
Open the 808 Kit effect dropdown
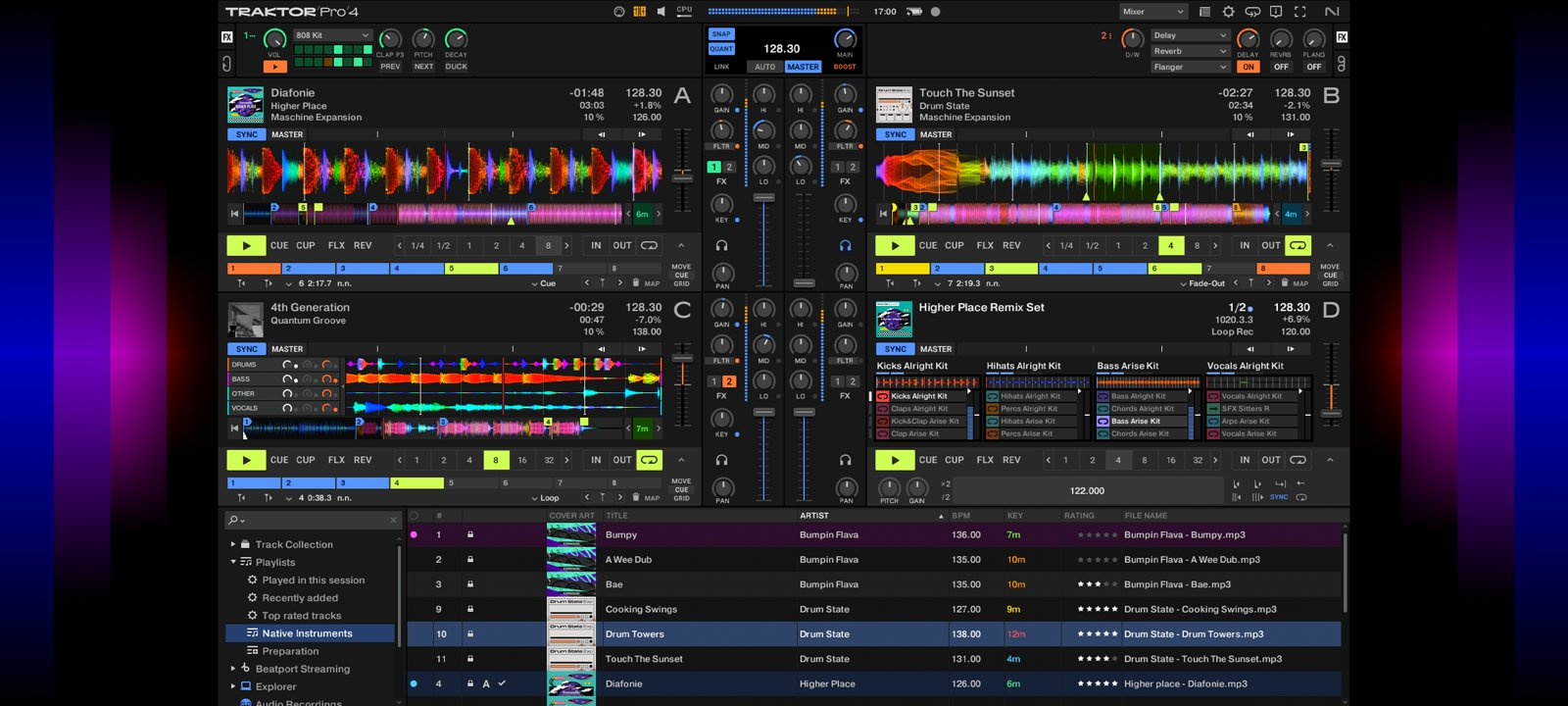[x=332, y=35]
